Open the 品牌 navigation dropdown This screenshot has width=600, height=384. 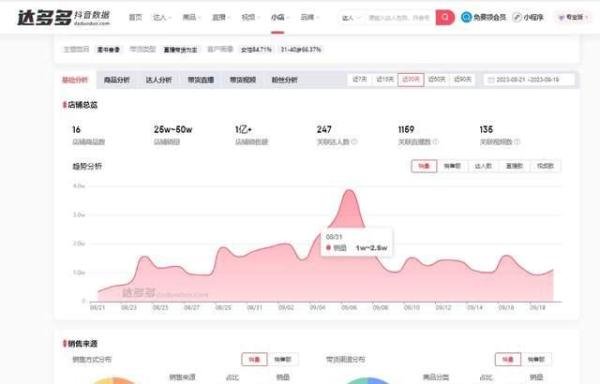309,17
